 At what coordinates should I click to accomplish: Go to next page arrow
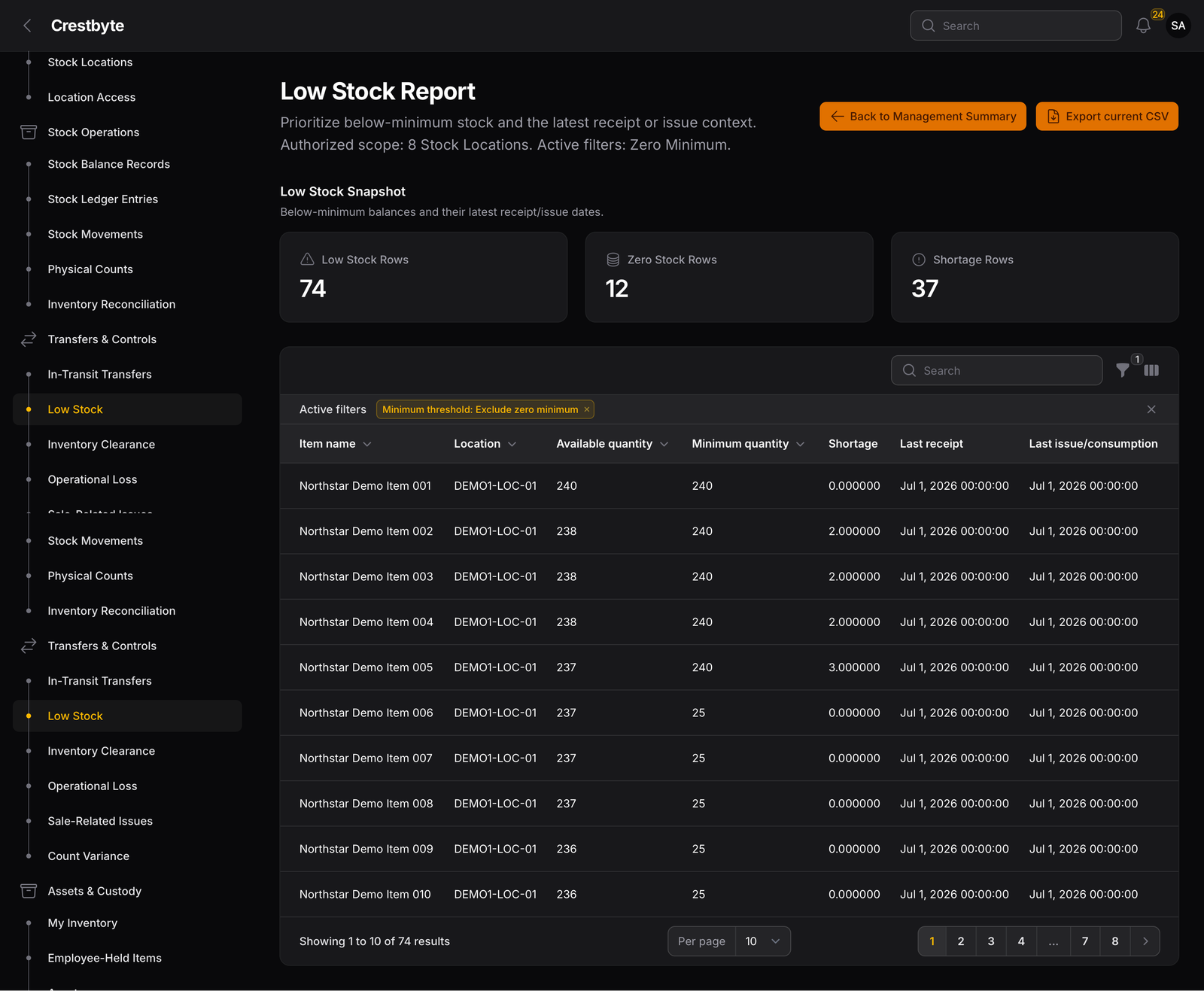point(1145,941)
